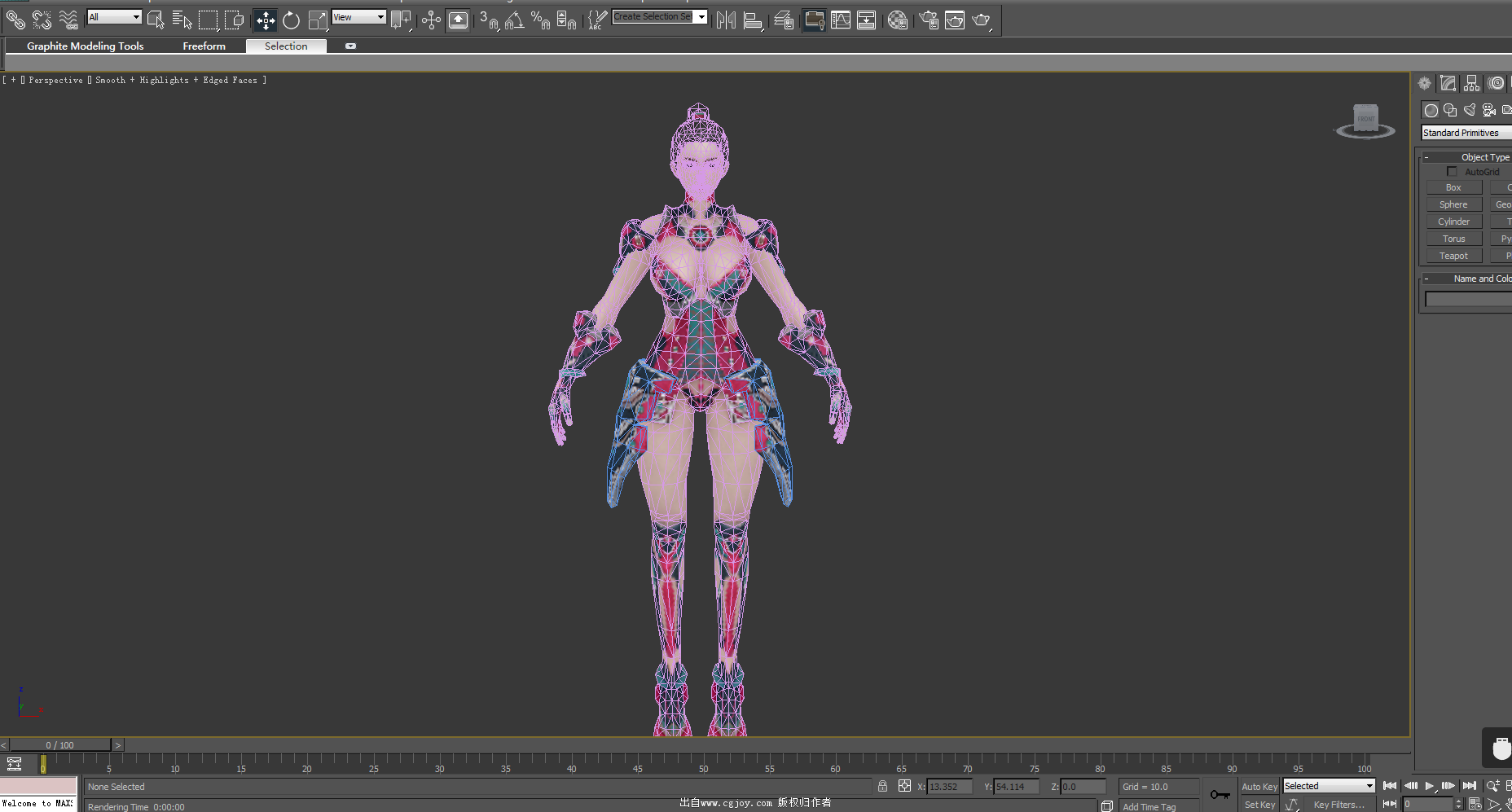The width and height of the screenshot is (1512, 812).
Task: Open the Manage Layers dialog
Action: (x=784, y=20)
